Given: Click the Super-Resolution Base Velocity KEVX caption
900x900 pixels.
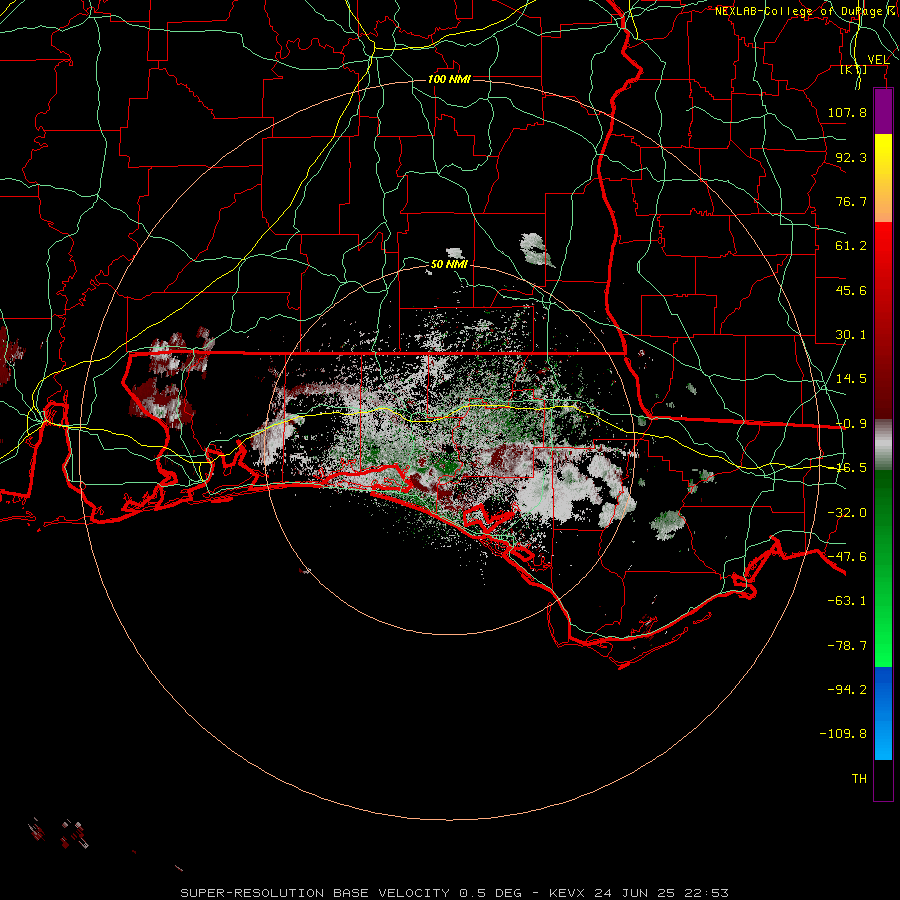Looking at the screenshot, I should 455,893.
